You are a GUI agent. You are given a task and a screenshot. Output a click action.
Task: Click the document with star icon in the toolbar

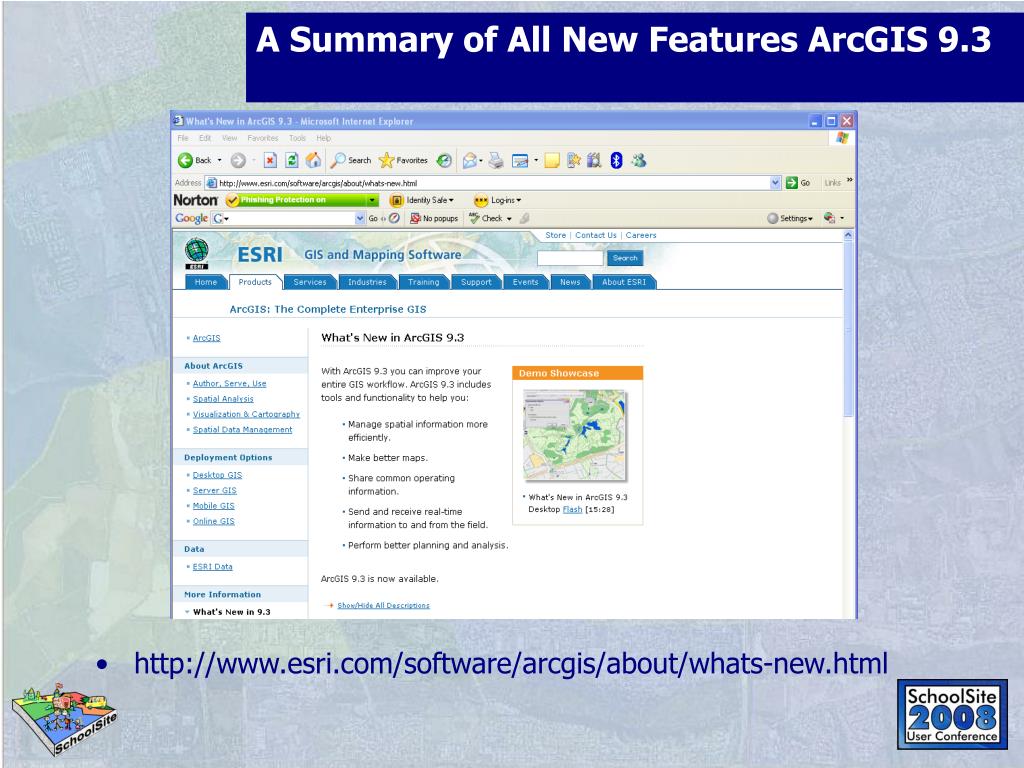point(573,160)
